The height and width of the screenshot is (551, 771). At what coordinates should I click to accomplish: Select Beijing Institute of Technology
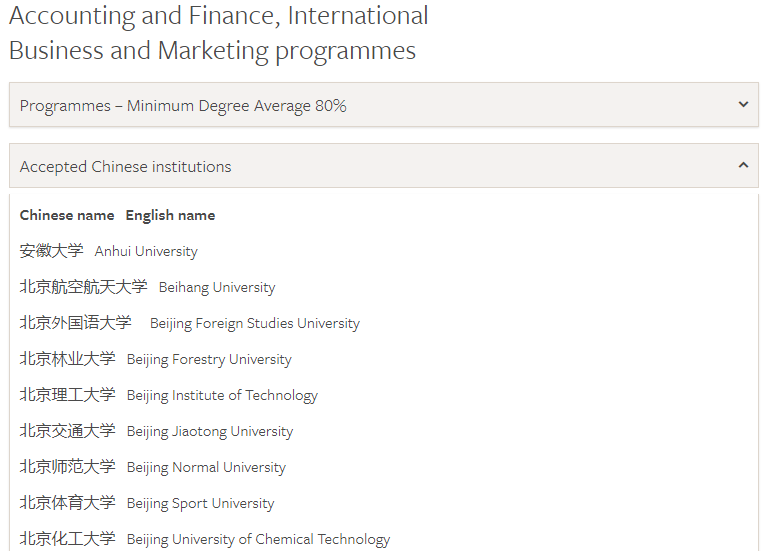[222, 395]
